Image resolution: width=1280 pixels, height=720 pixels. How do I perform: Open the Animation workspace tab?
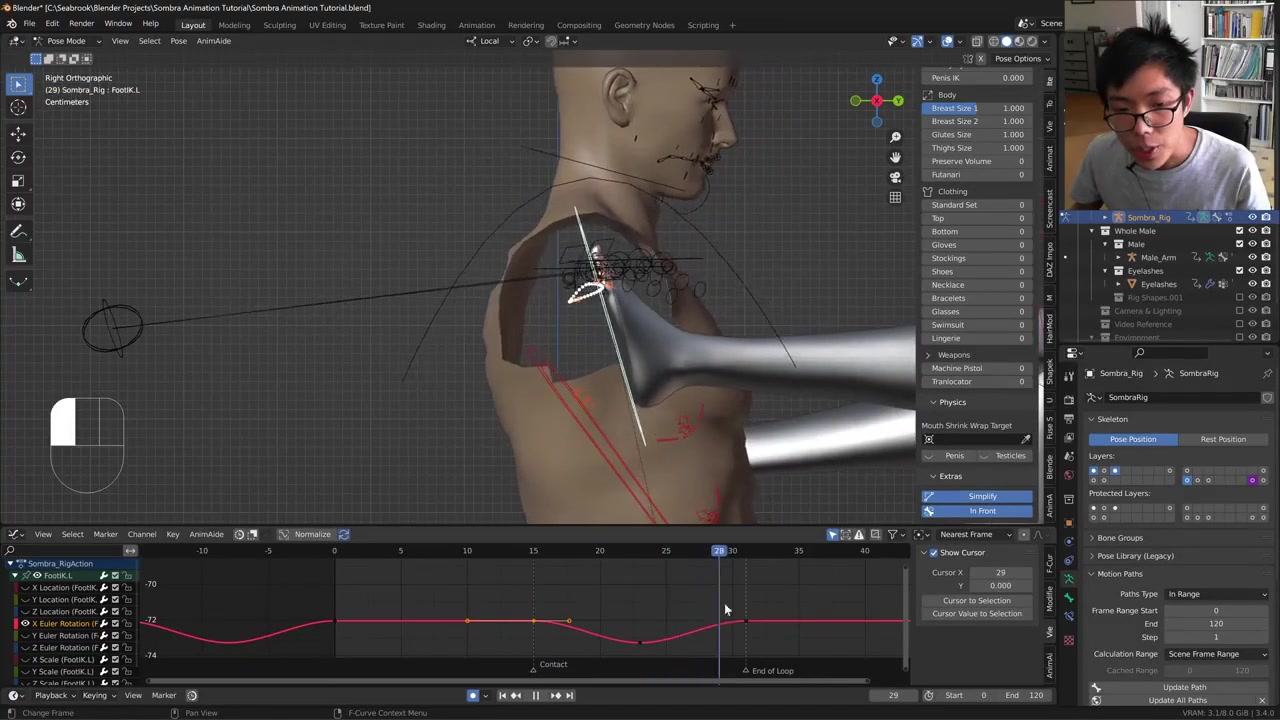pyautogui.click(x=476, y=25)
